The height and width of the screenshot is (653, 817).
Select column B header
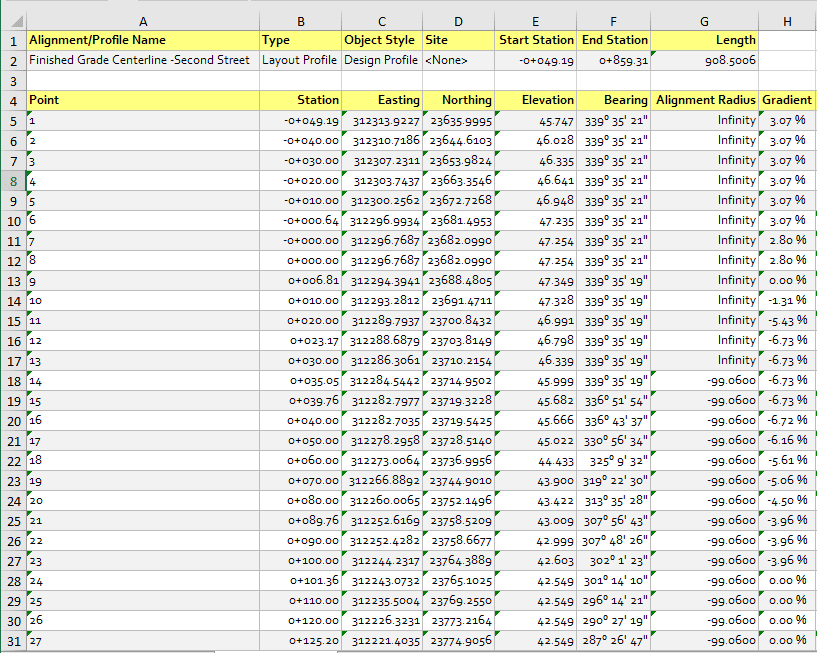pos(301,21)
